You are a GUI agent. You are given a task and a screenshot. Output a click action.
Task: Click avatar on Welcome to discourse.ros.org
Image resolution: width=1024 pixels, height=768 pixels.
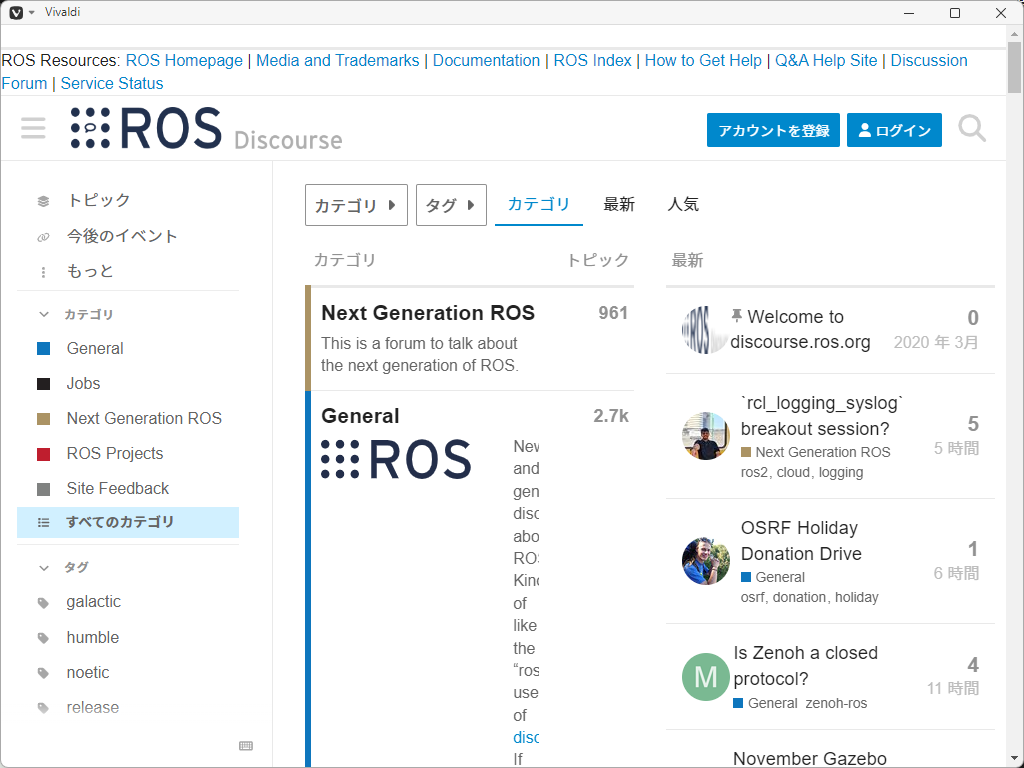coord(705,330)
